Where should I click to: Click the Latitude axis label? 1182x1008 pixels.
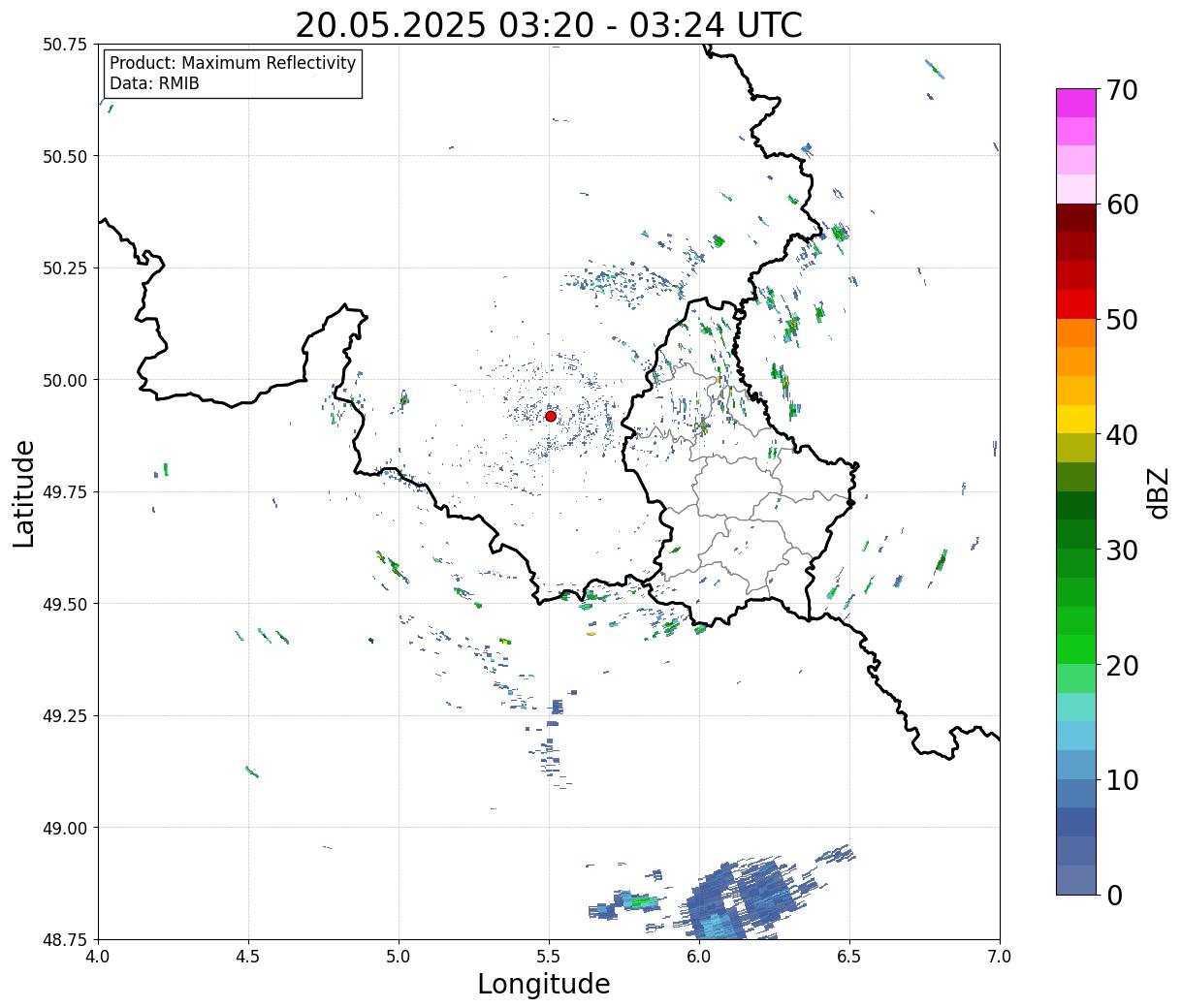pos(24,493)
